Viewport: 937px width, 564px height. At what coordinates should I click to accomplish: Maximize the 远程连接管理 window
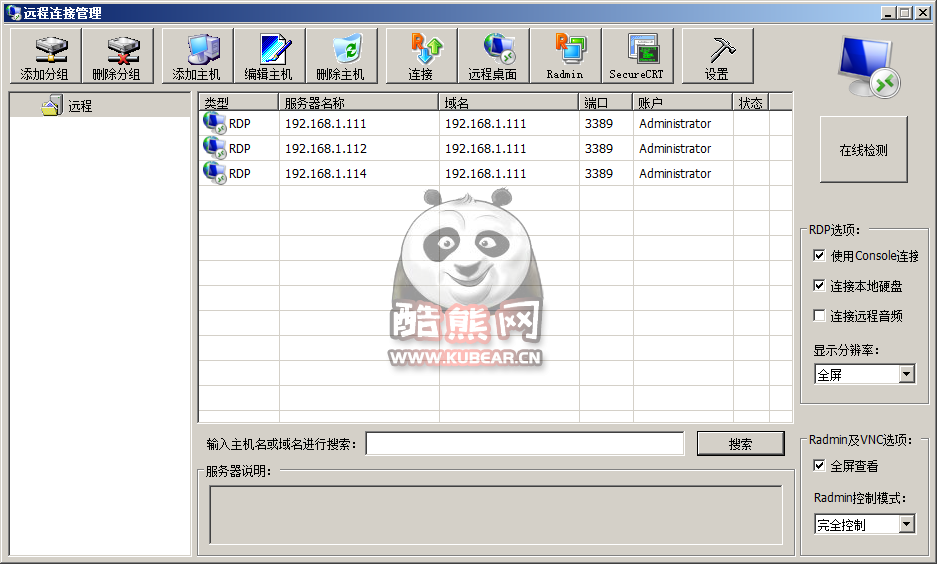pyautogui.click(x=905, y=13)
